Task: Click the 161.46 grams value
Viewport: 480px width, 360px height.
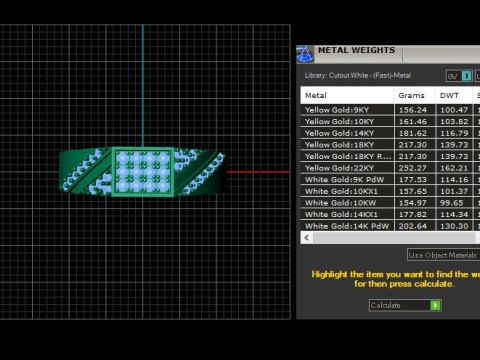Action: [x=413, y=122]
